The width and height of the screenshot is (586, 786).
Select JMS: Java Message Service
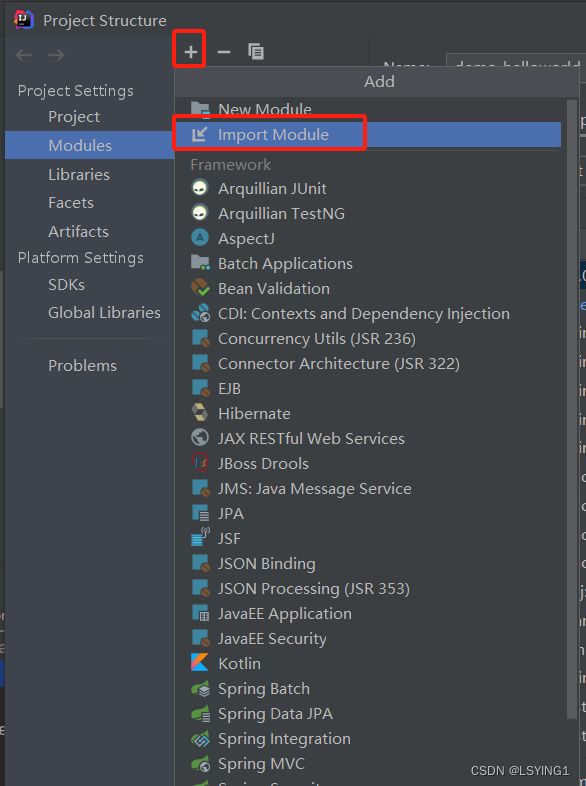[368, 488]
